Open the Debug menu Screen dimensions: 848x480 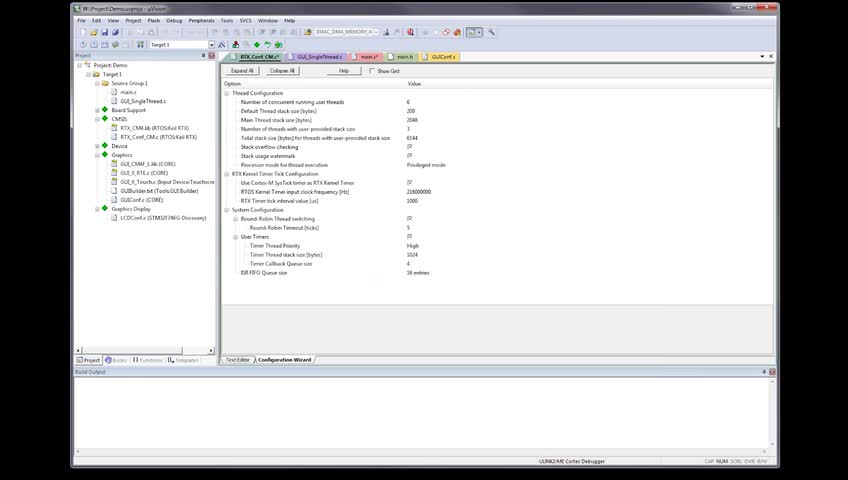tap(174, 21)
